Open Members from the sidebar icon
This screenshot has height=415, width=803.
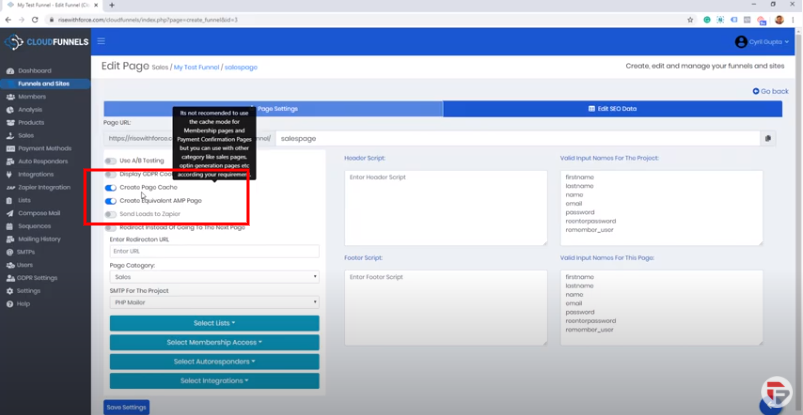point(9,97)
